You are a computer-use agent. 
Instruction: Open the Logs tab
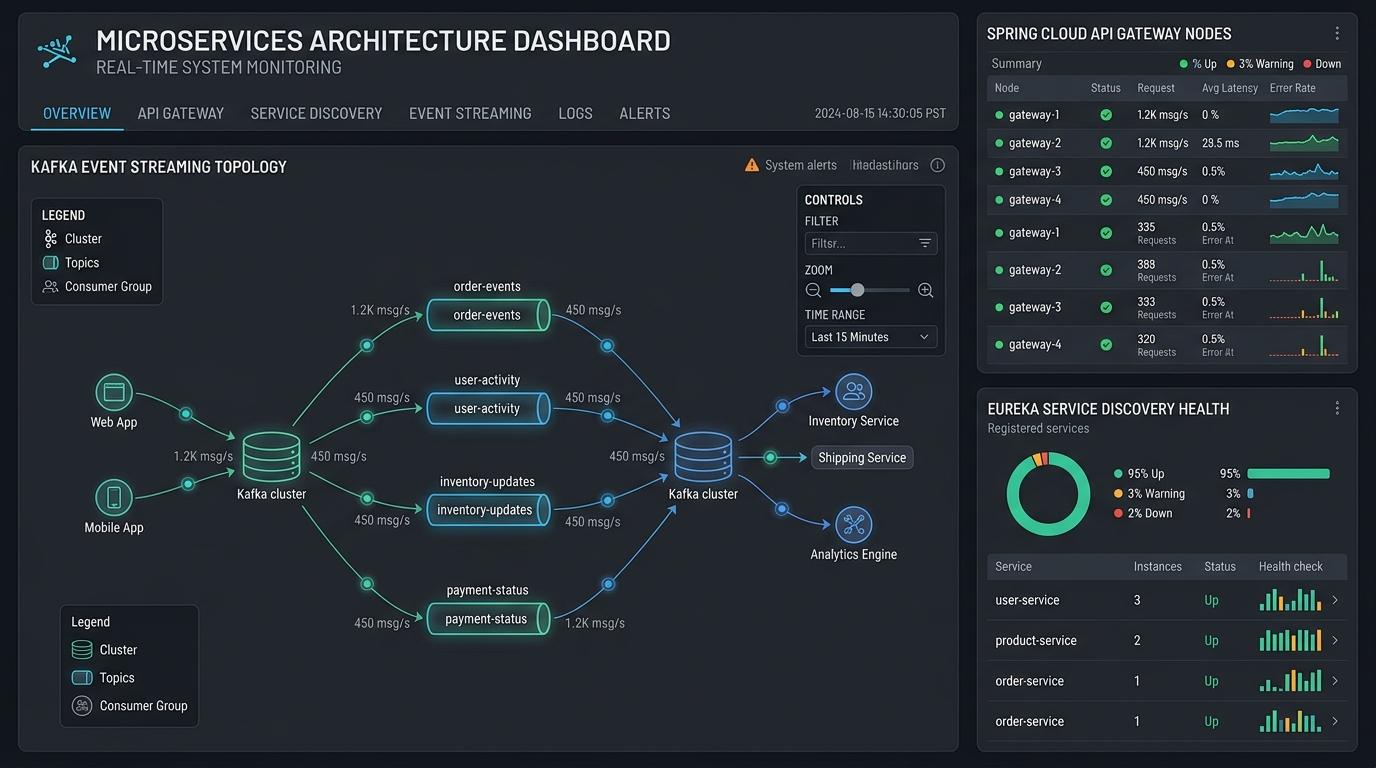pyautogui.click(x=575, y=113)
